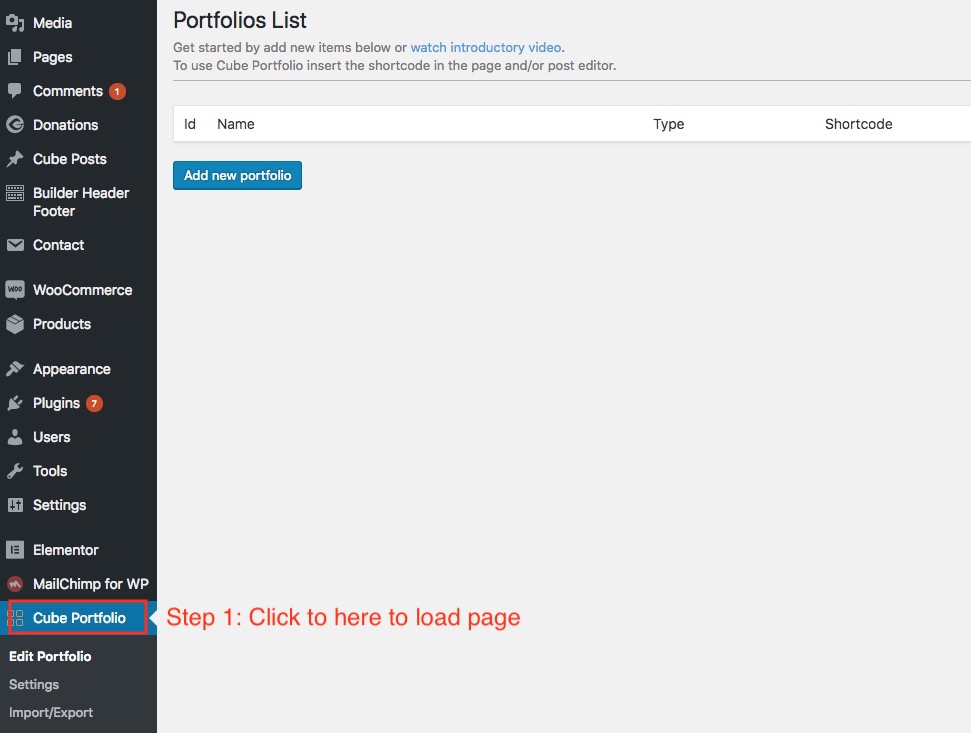Viewport: 971px width, 733px height.
Task: Click the Comments speech bubble icon
Action: [x=15, y=91]
